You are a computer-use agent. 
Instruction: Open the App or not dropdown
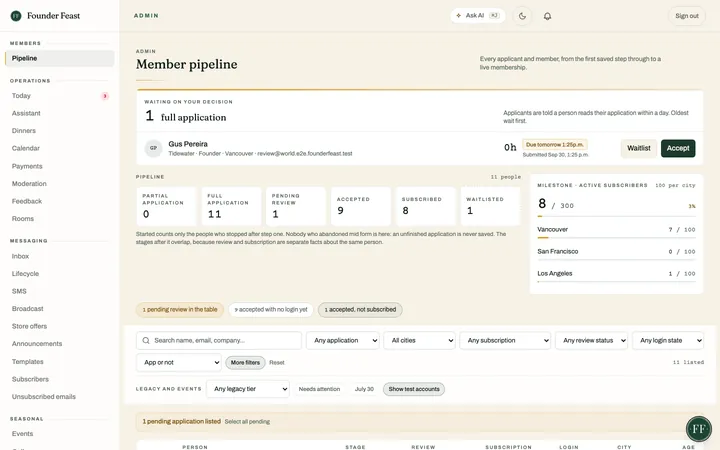(x=179, y=363)
